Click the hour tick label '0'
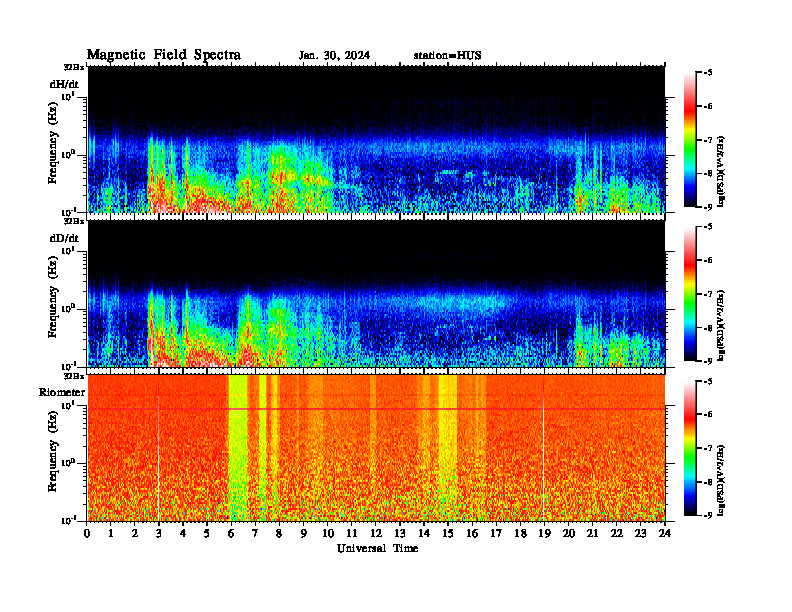The height and width of the screenshot is (612, 792). [87, 534]
